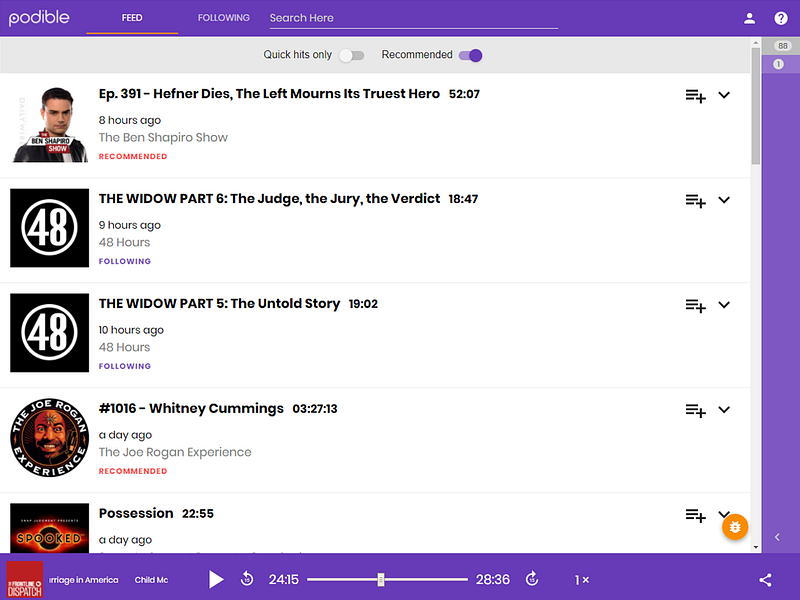Collapse the right sidebar with arrow

[777, 537]
